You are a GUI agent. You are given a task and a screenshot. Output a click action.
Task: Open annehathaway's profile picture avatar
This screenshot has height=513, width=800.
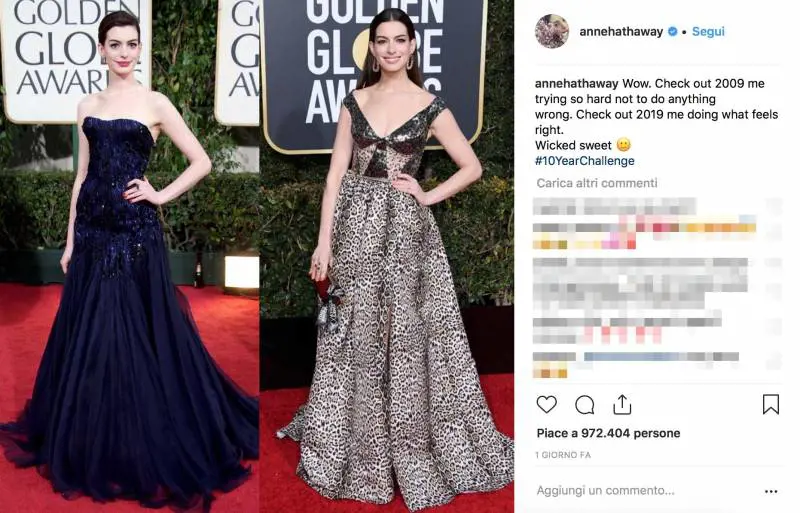coord(552,31)
